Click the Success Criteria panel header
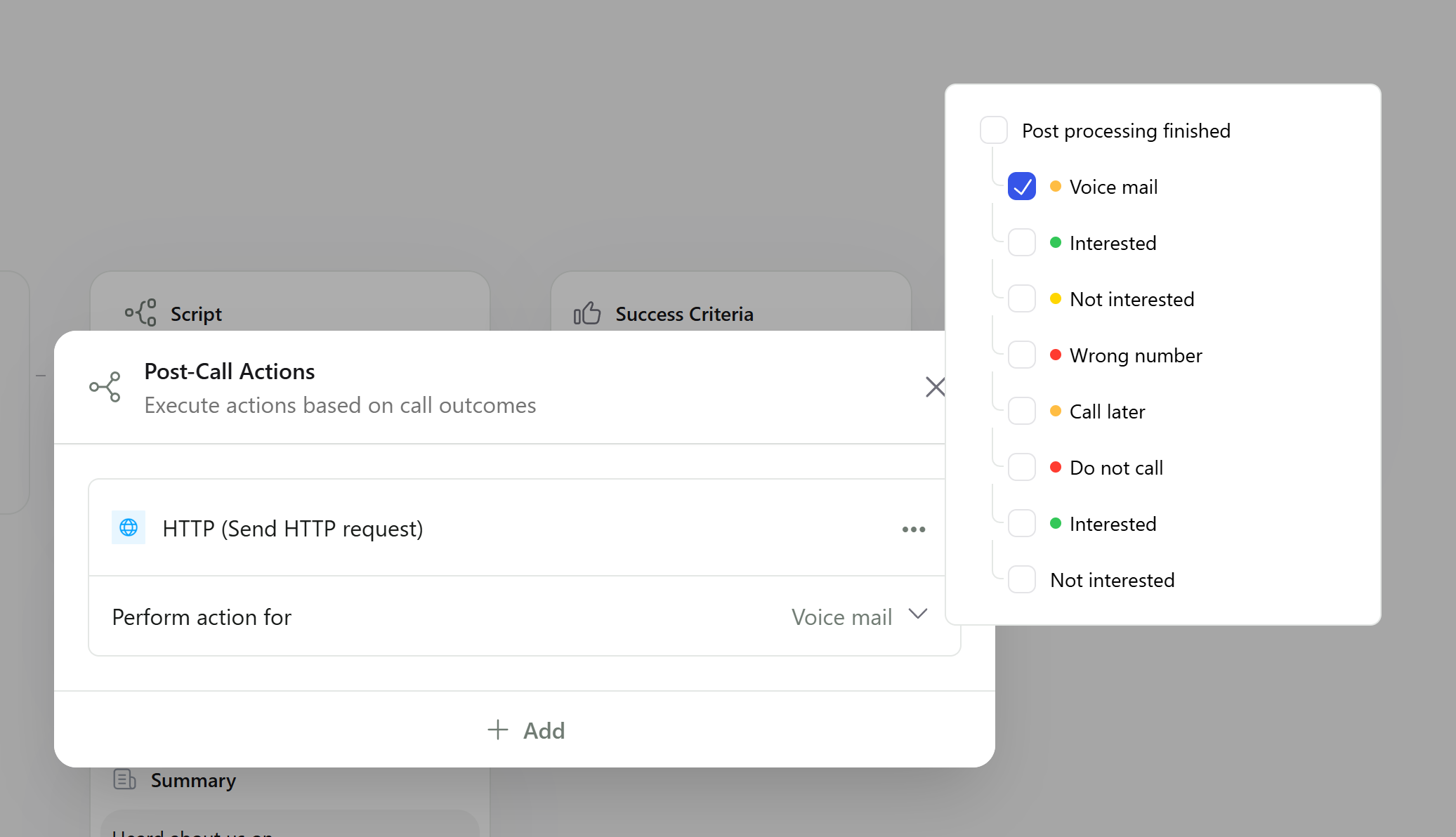The image size is (1456, 837). [685, 313]
